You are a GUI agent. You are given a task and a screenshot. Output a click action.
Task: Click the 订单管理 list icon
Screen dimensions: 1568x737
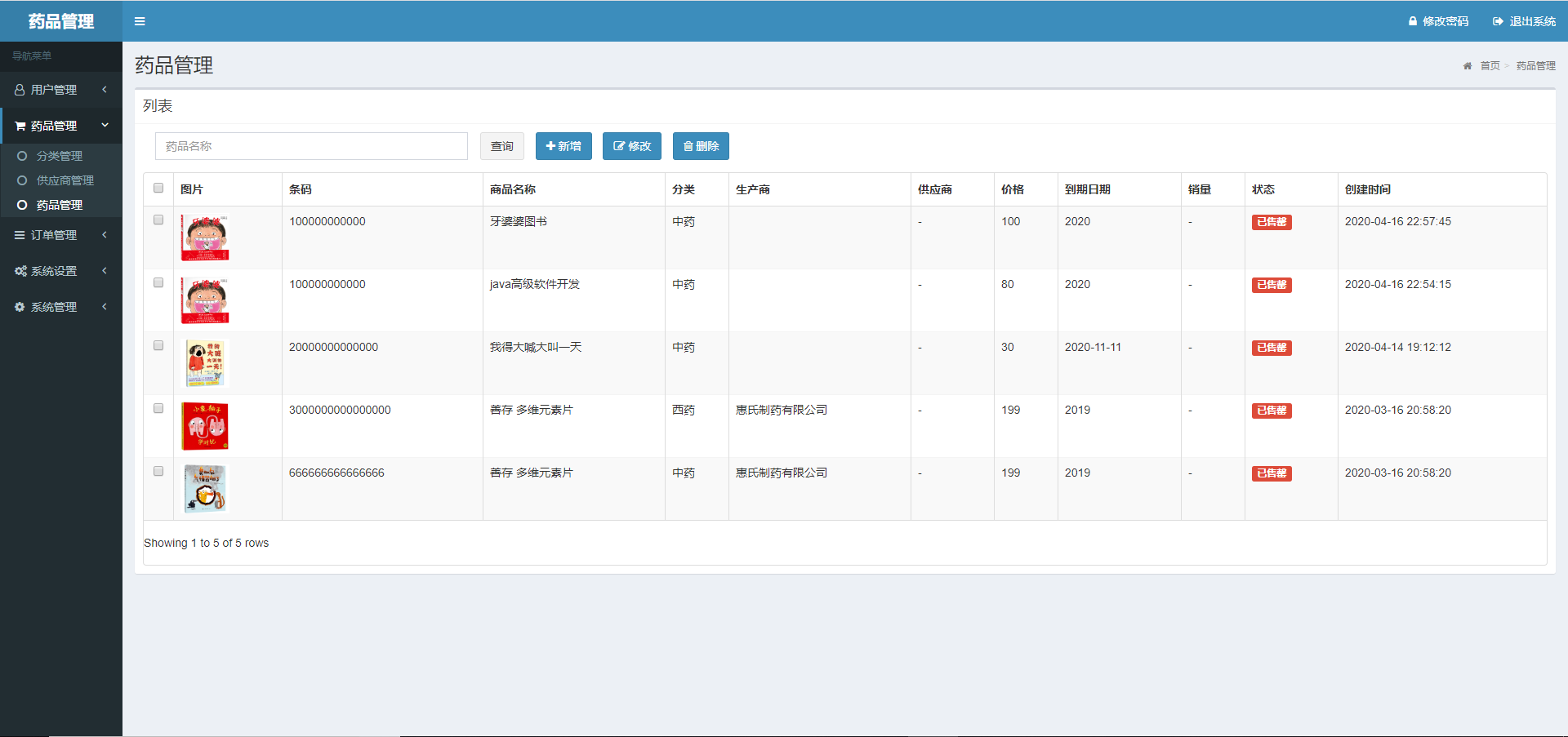[20, 235]
